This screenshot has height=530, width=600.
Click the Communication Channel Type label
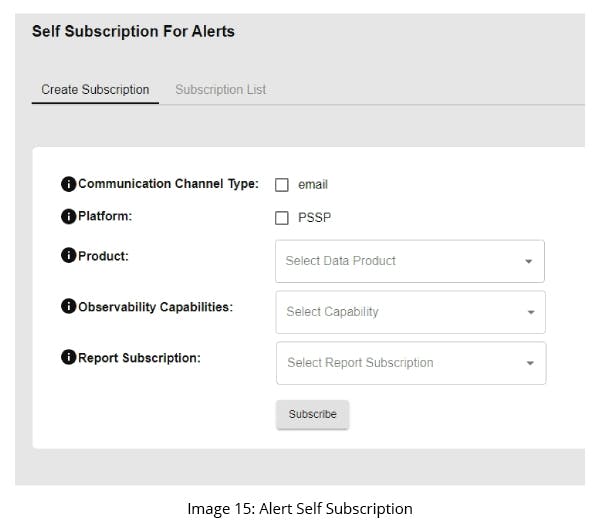[168, 184]
